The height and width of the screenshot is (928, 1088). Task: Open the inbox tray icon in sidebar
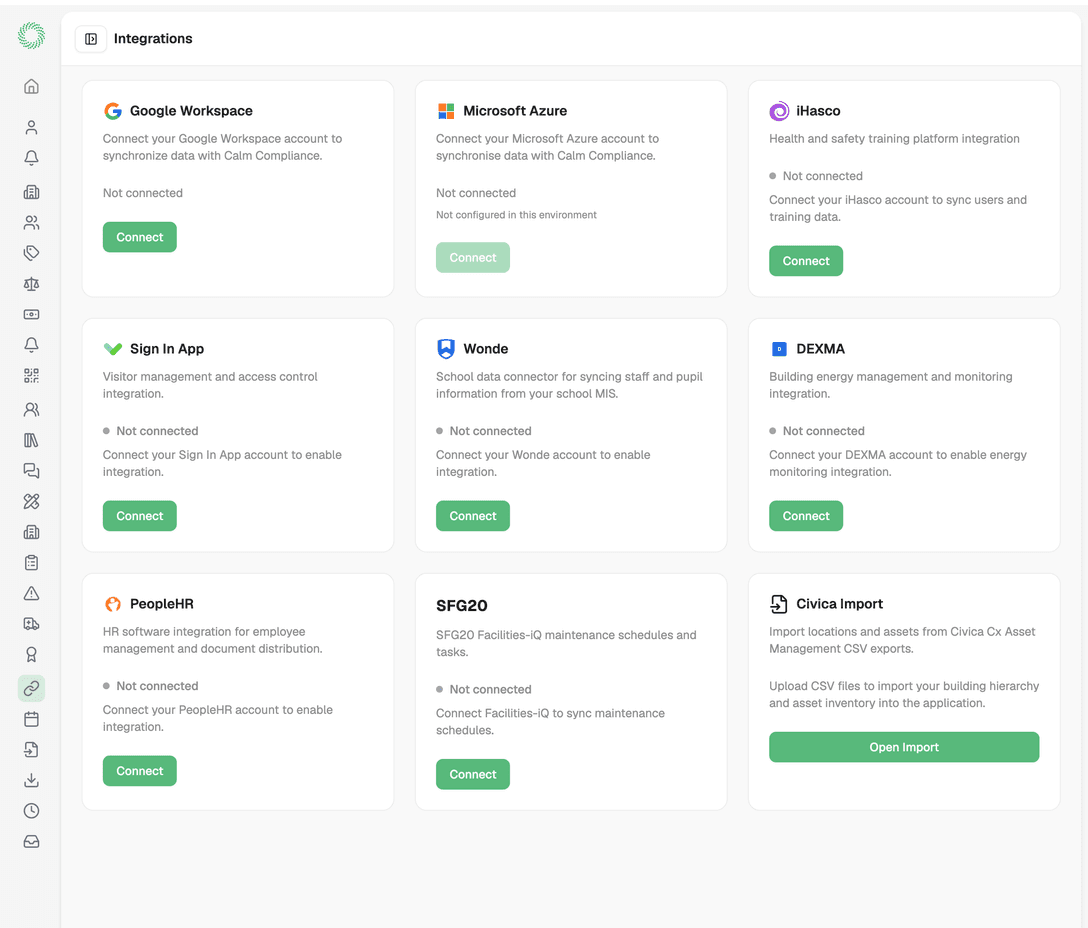click(x=31, y=841)
